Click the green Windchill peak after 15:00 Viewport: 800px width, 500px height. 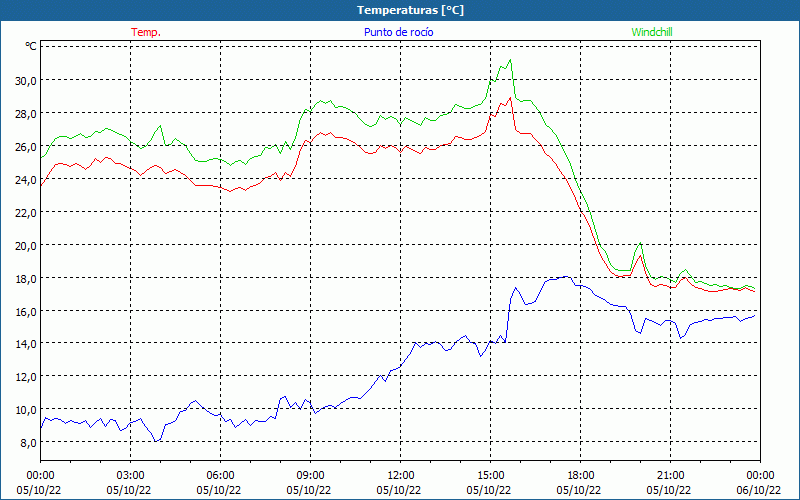(510, 60)
